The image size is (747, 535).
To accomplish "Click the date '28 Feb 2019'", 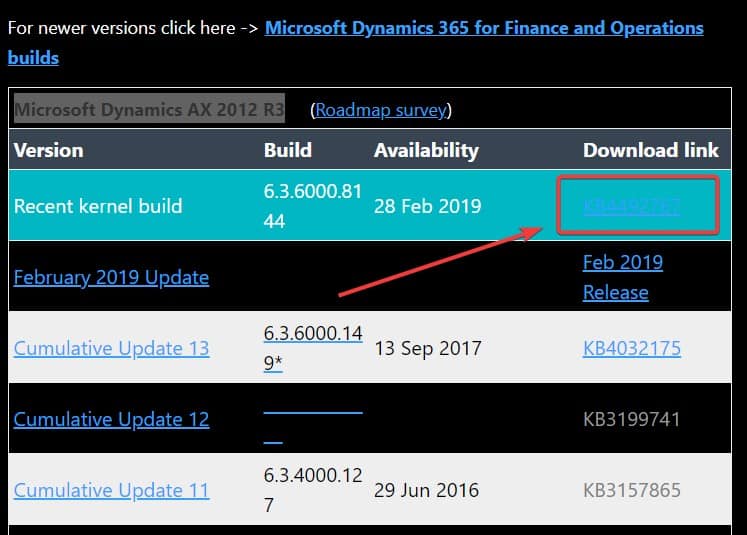I will pyautogui.click(x=428, y=206).
